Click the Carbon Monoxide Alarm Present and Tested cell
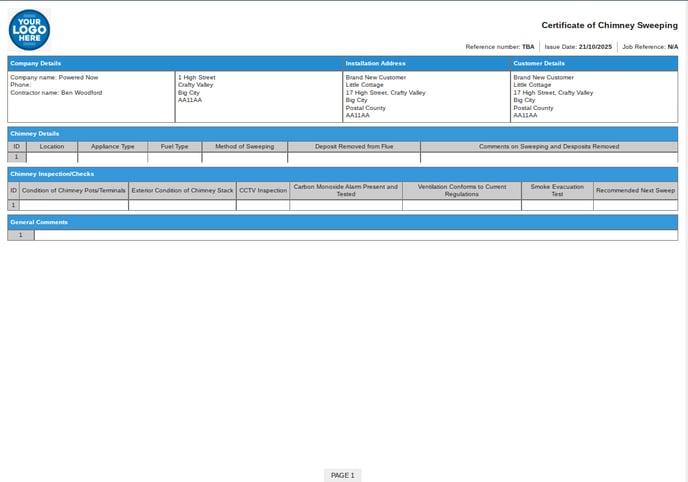This screenshot has height=482, width=688. 345,205
